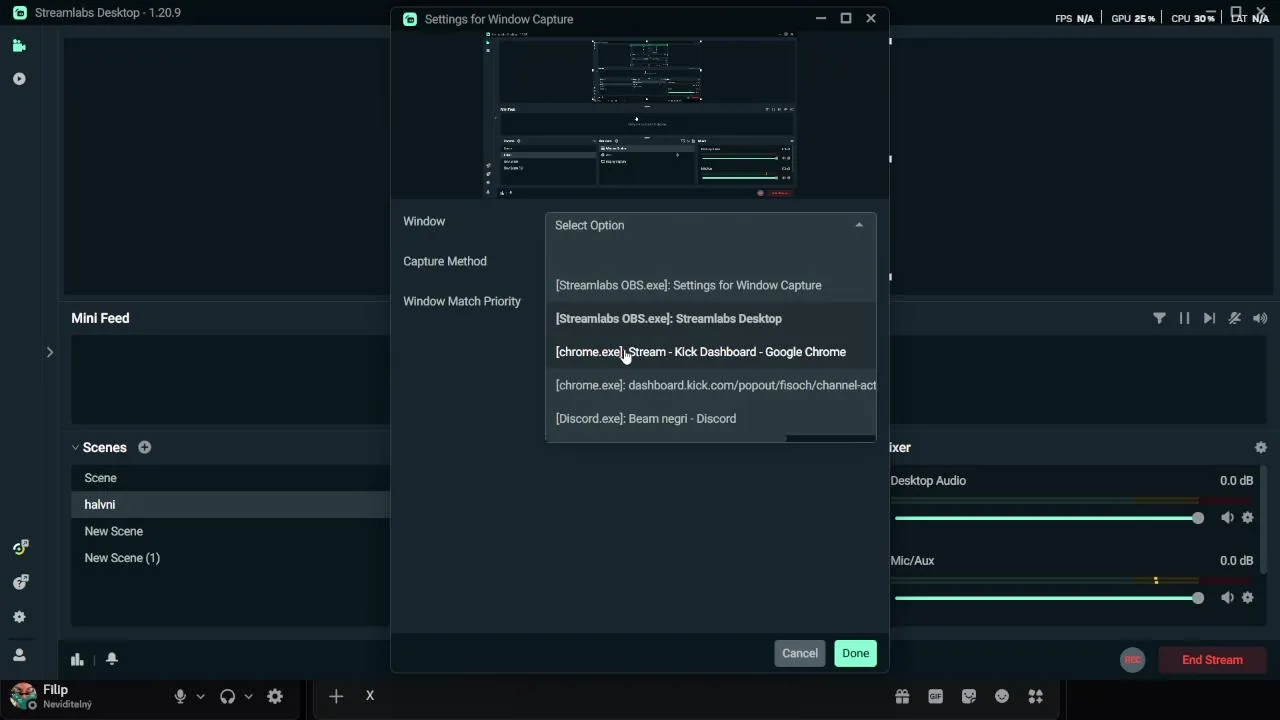Open Discord GIF picker
The height and width of the screenshot is (720, 1280).
pyautogui.click(x=936, y=696)
